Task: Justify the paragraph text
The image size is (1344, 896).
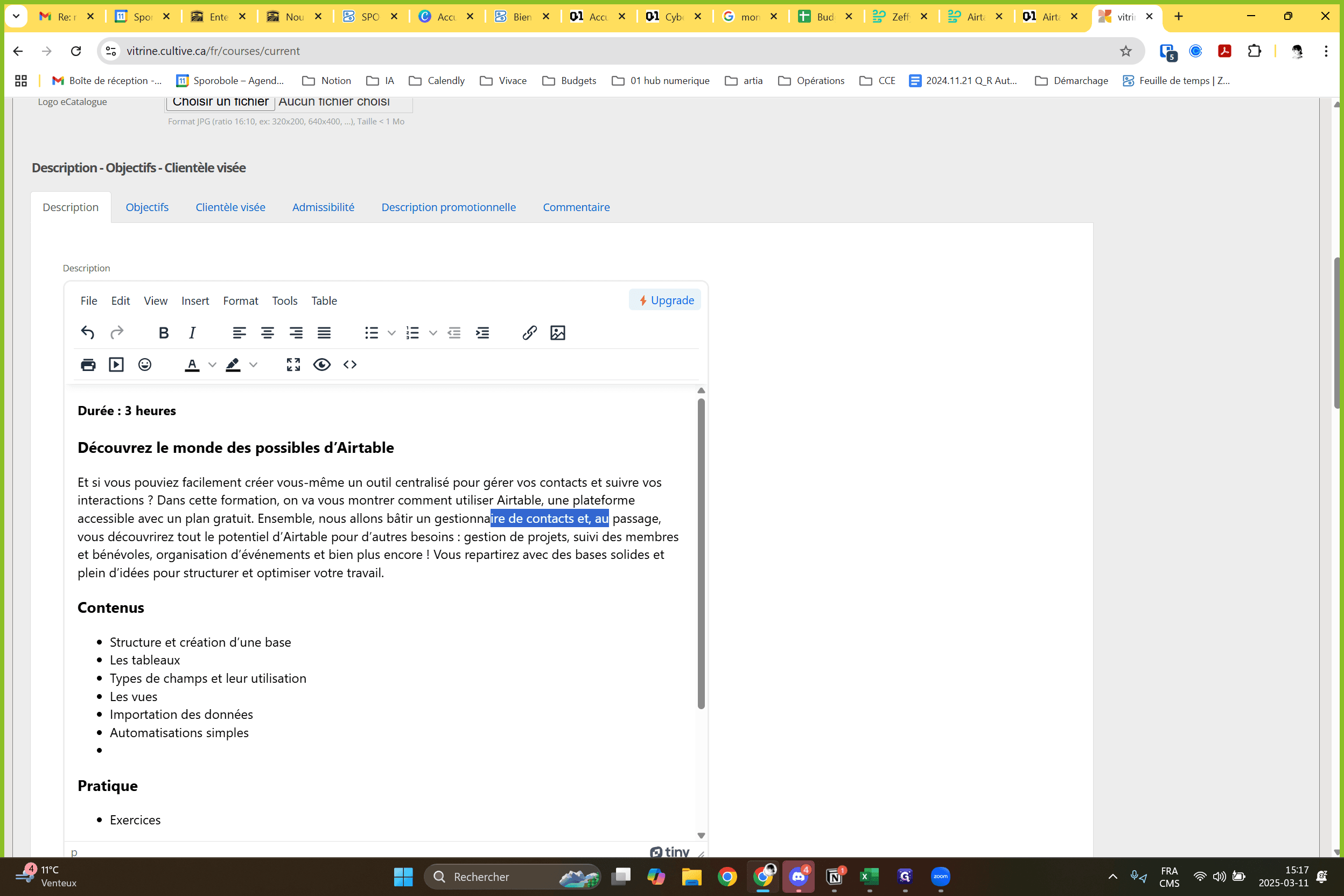Action: [x=324, y=333]
